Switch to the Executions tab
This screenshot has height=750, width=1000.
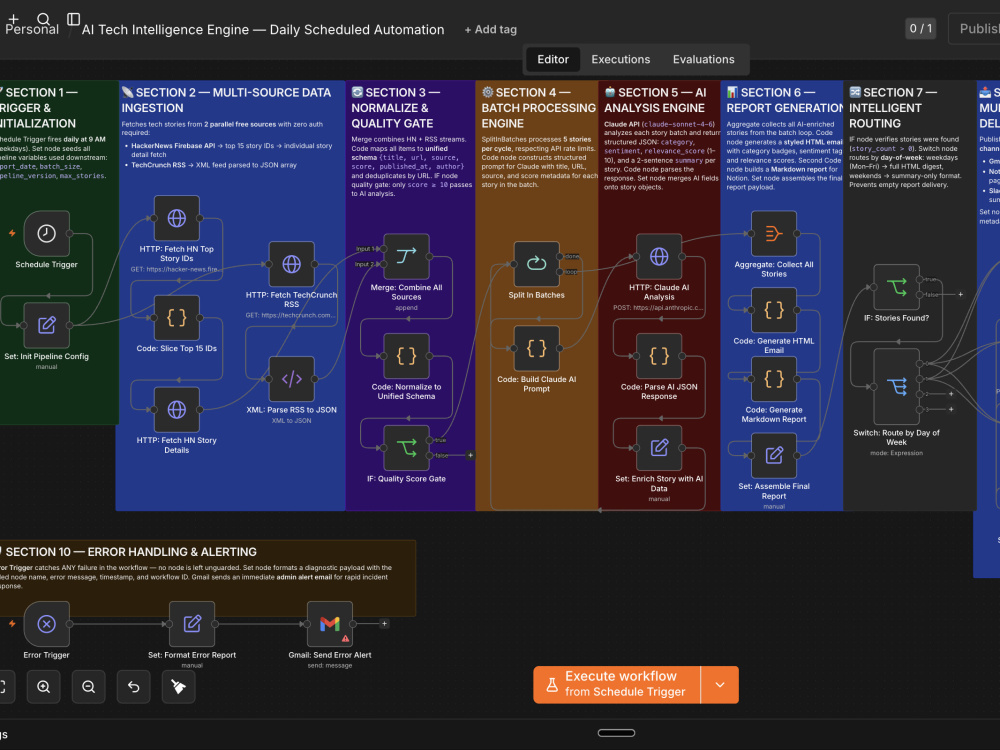tap(621, 59)
